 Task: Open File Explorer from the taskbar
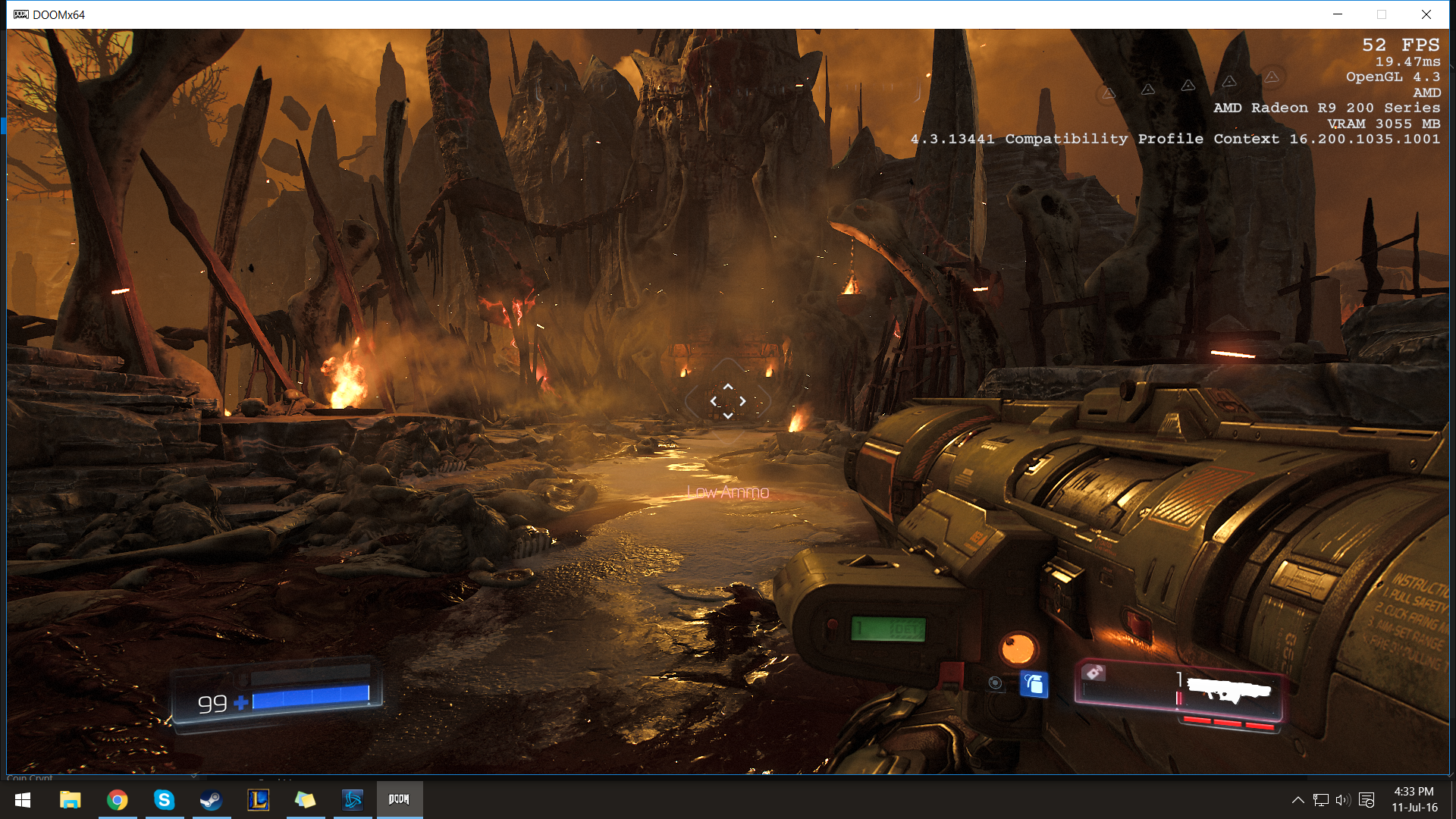click(x=71, y=800)
